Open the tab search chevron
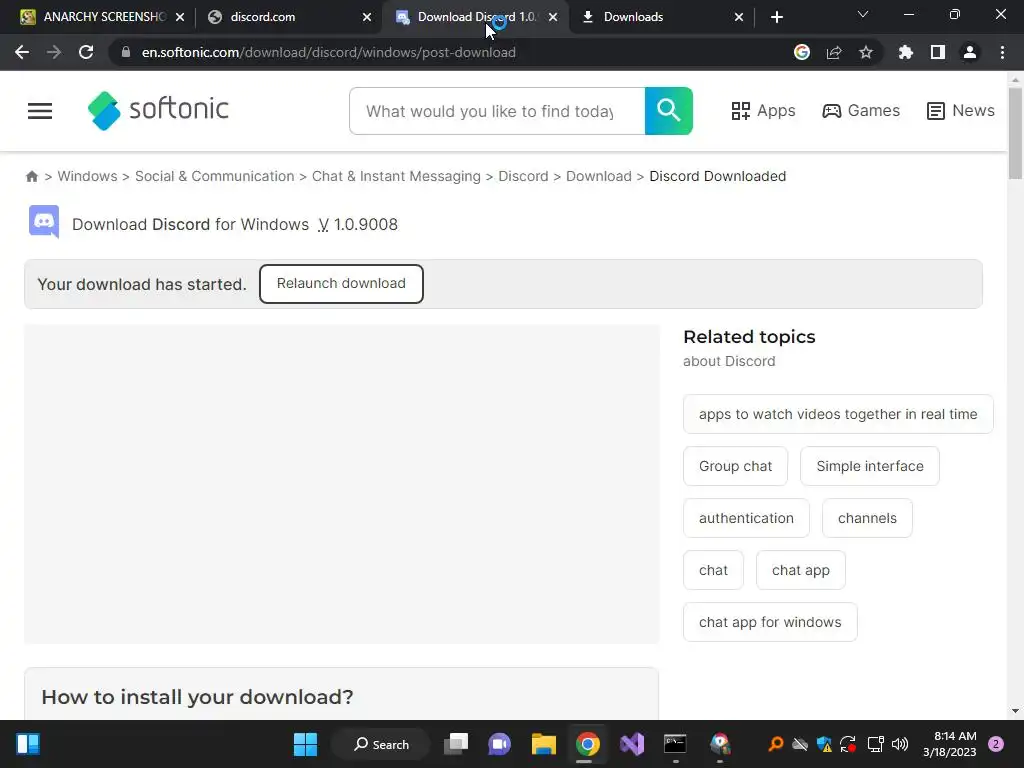The width and height of the screenshot is (1024, 768). [863, 14]
